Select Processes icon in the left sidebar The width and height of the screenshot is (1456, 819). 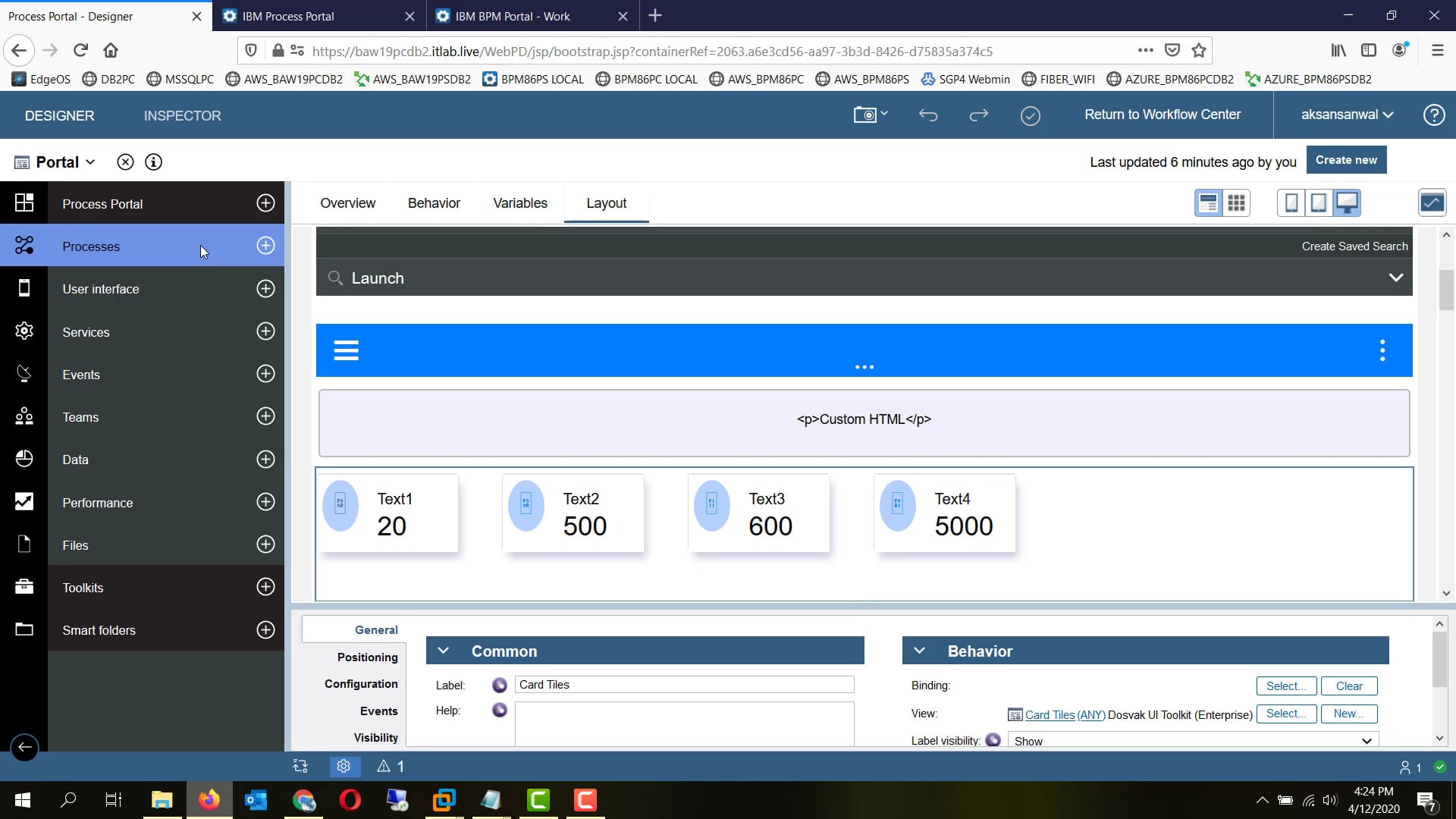click(x=24, y=246)
